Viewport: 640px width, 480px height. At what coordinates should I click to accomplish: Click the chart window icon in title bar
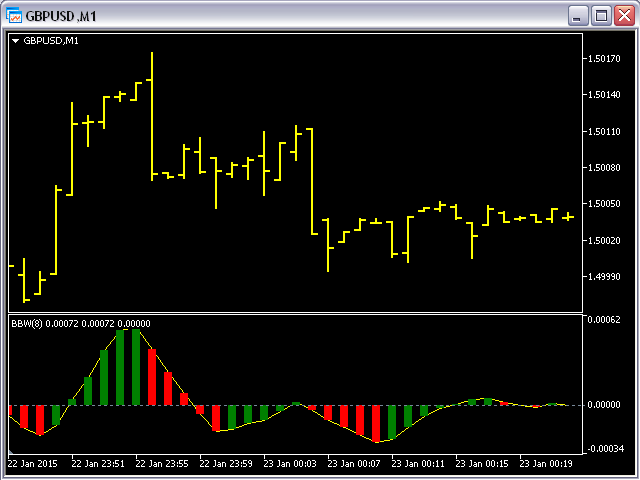click(x=15, y=15)
